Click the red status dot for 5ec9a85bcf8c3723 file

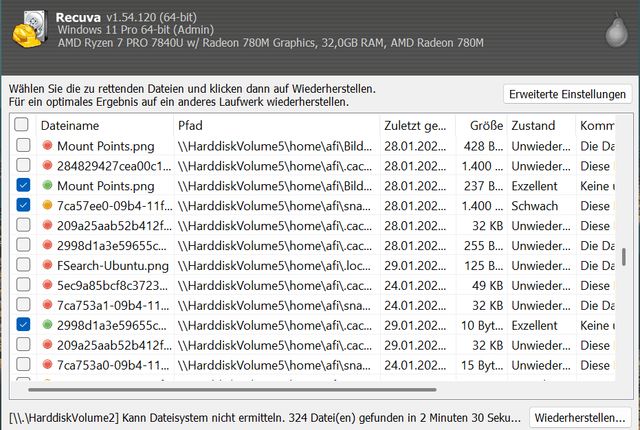click(x=47, y=285)
